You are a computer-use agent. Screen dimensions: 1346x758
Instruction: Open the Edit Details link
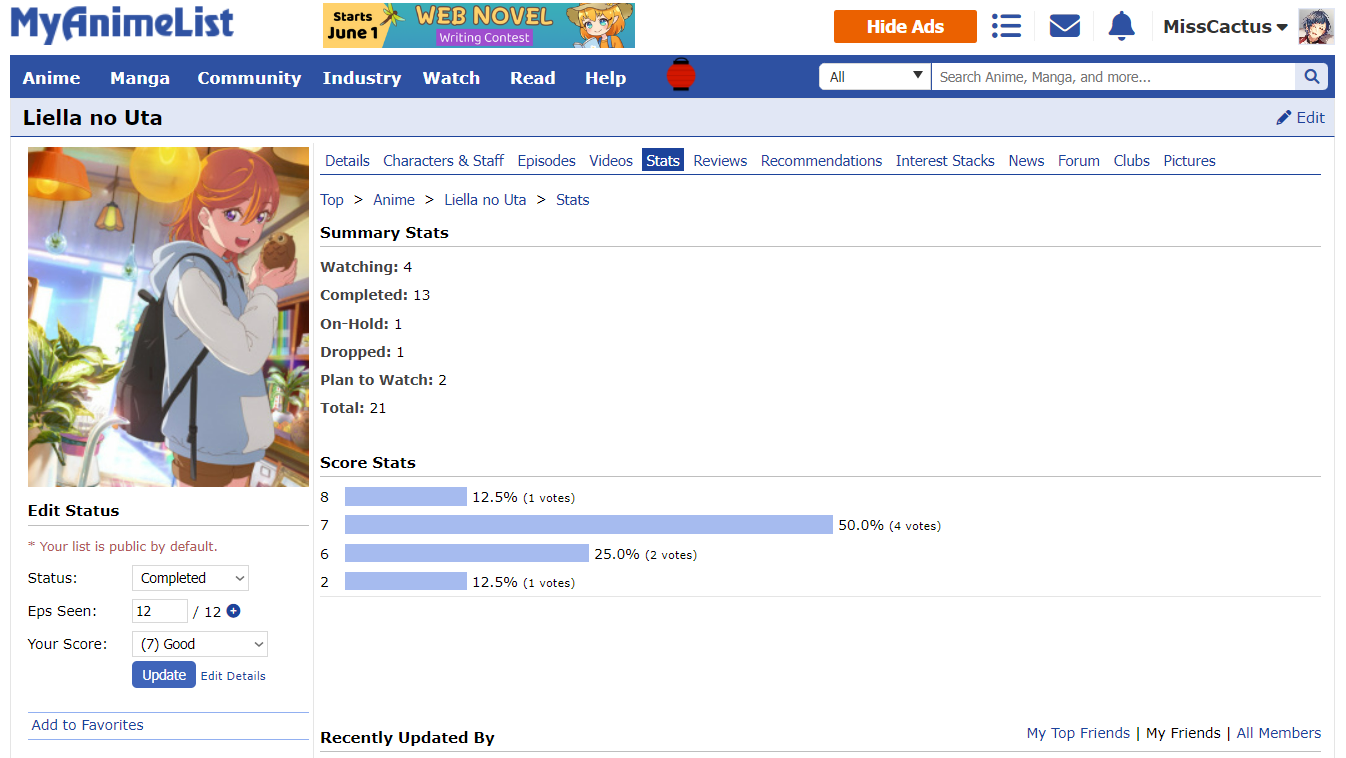[x=233, y=676]
